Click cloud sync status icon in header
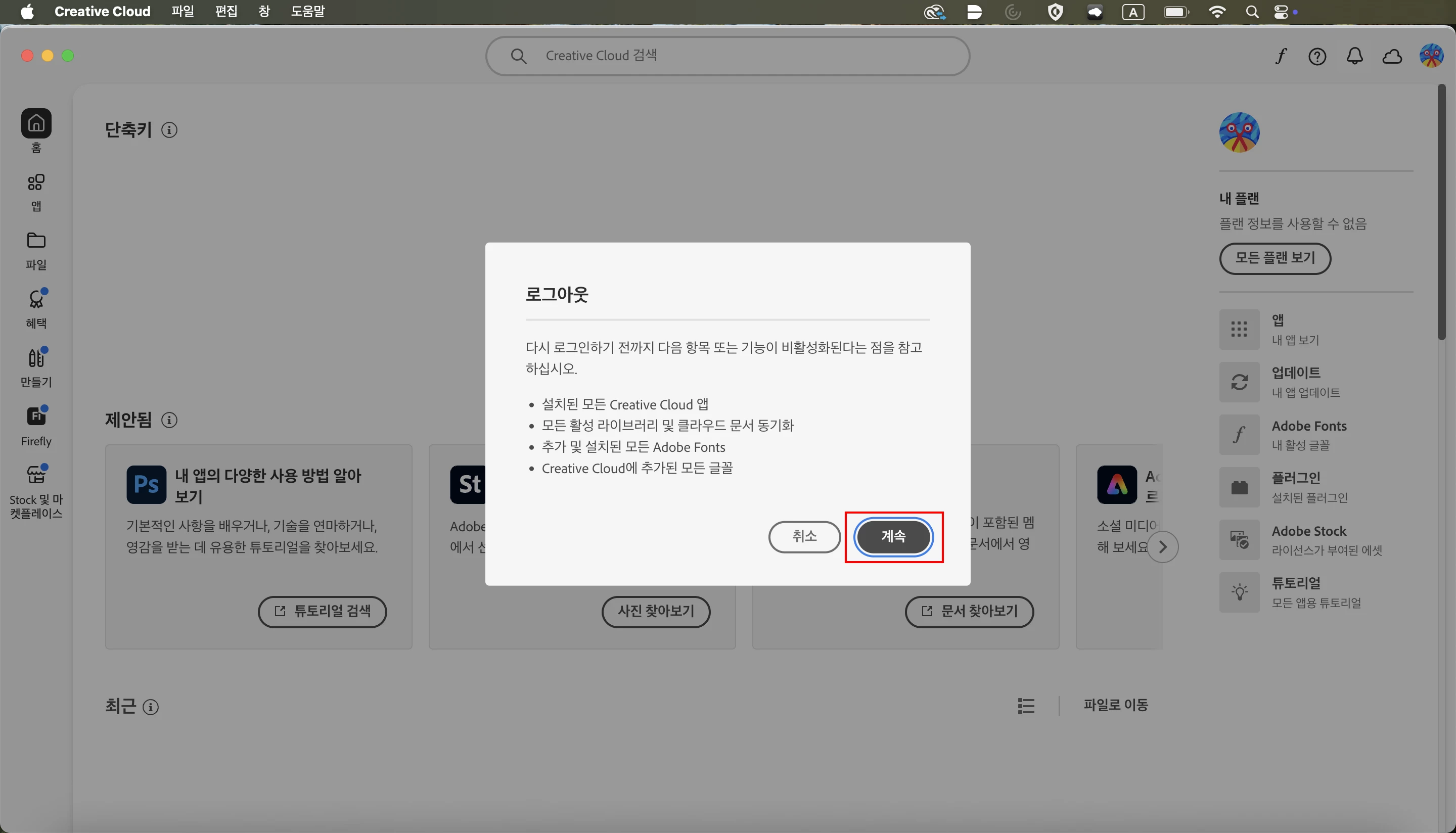Image resolution: width=1456 pixels, height=833 pixels. click(x=1391, y=56)
